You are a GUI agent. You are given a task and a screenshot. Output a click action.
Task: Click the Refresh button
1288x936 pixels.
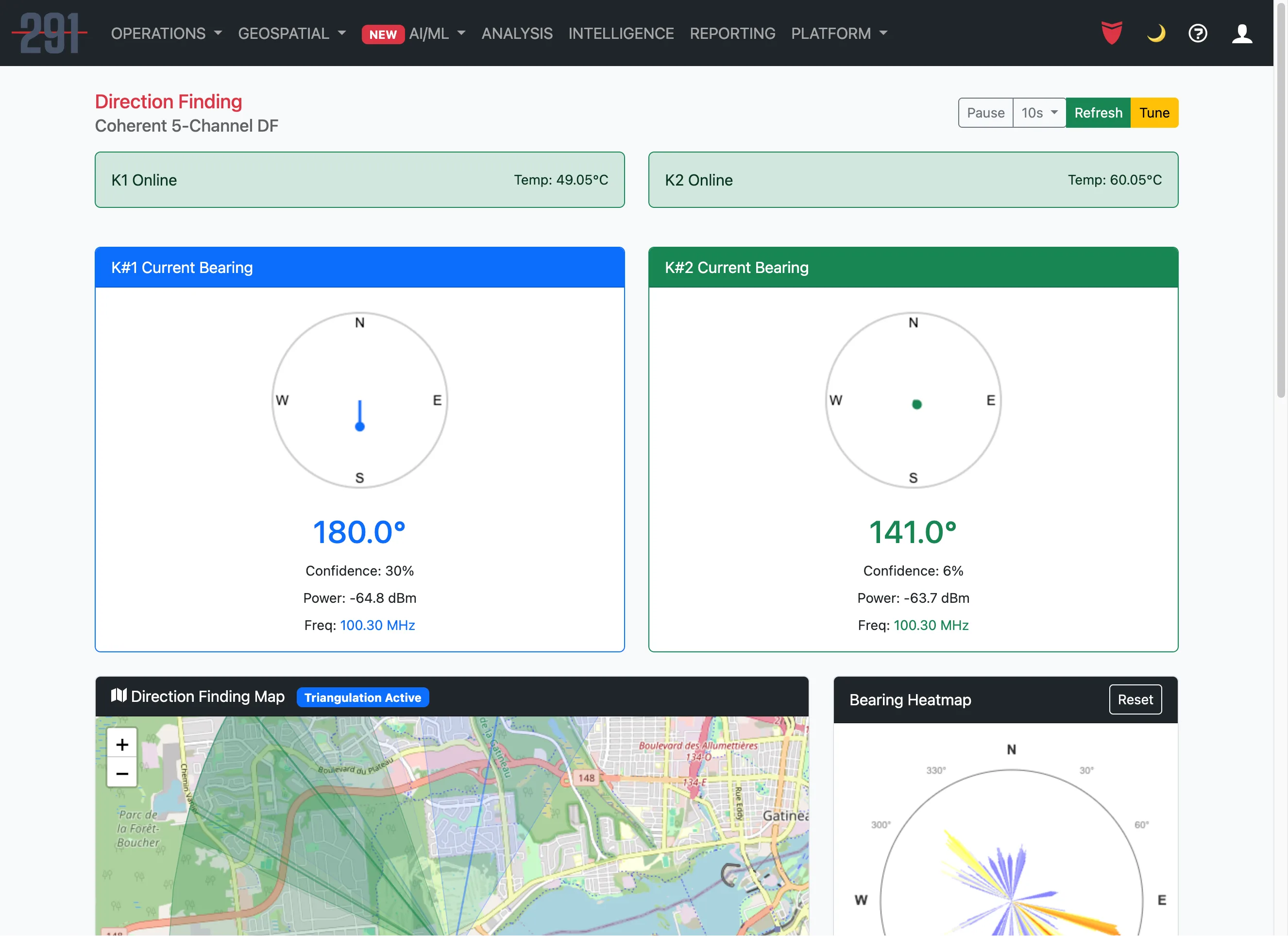1098,113
